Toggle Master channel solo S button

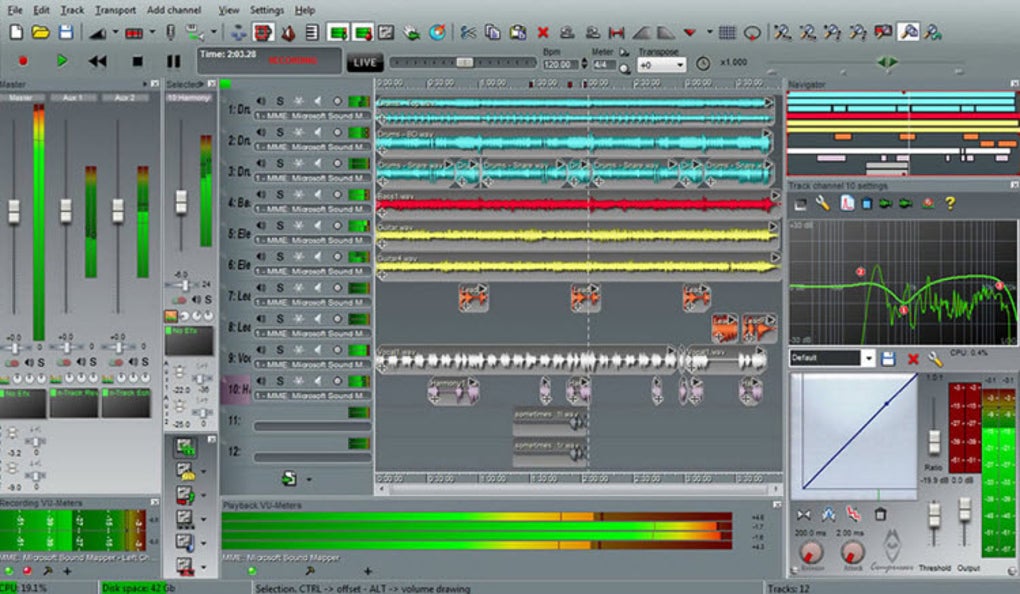click(x=41, y=362)
